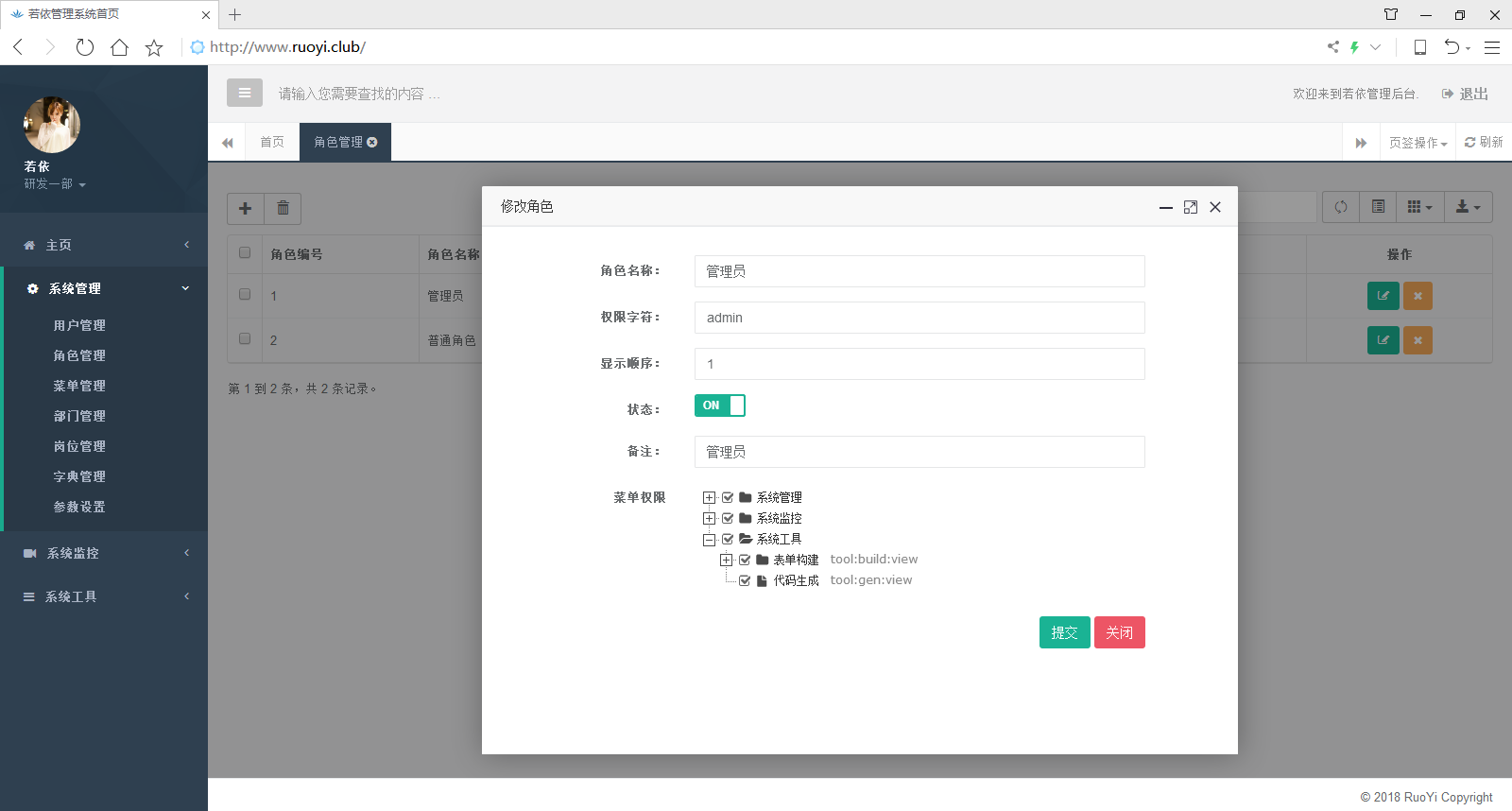The image size is (1512, 811).
Task: Open 岗位管理 in sidebar
Action: point(79,446)
